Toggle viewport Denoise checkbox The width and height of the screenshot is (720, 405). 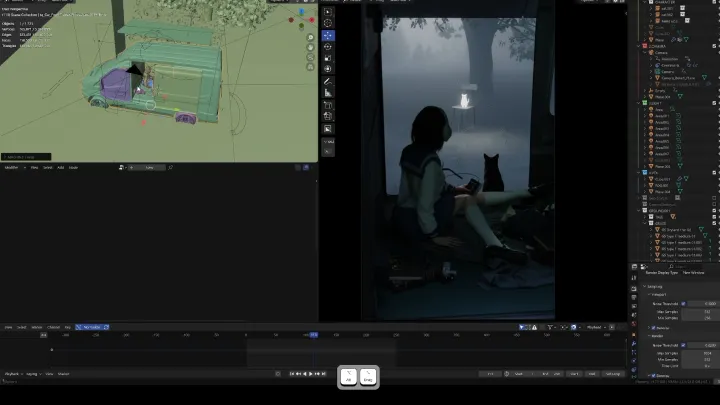coord(653,328)
